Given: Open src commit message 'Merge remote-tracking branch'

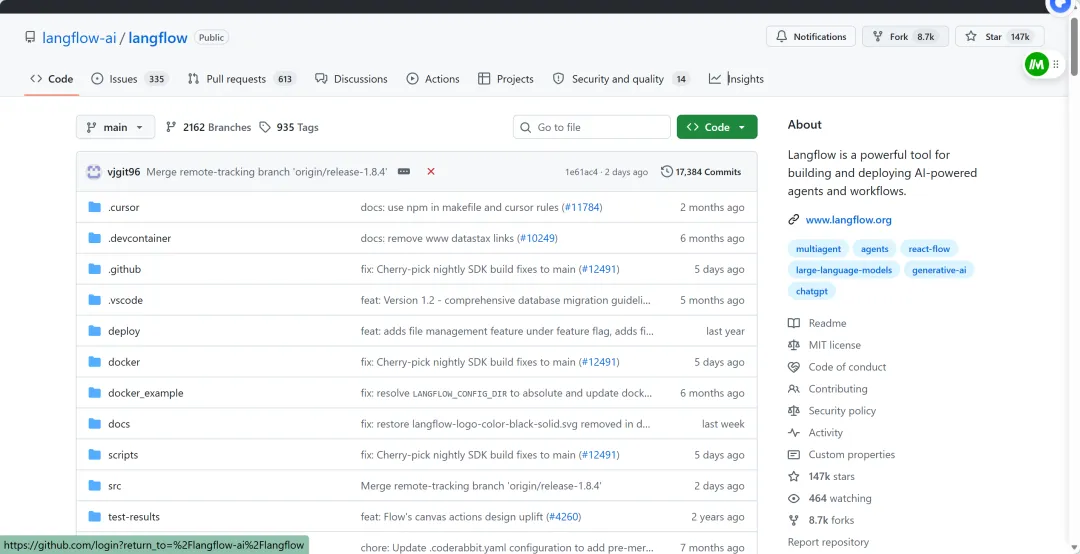Looking at the screenshot, I should [481, 486].
